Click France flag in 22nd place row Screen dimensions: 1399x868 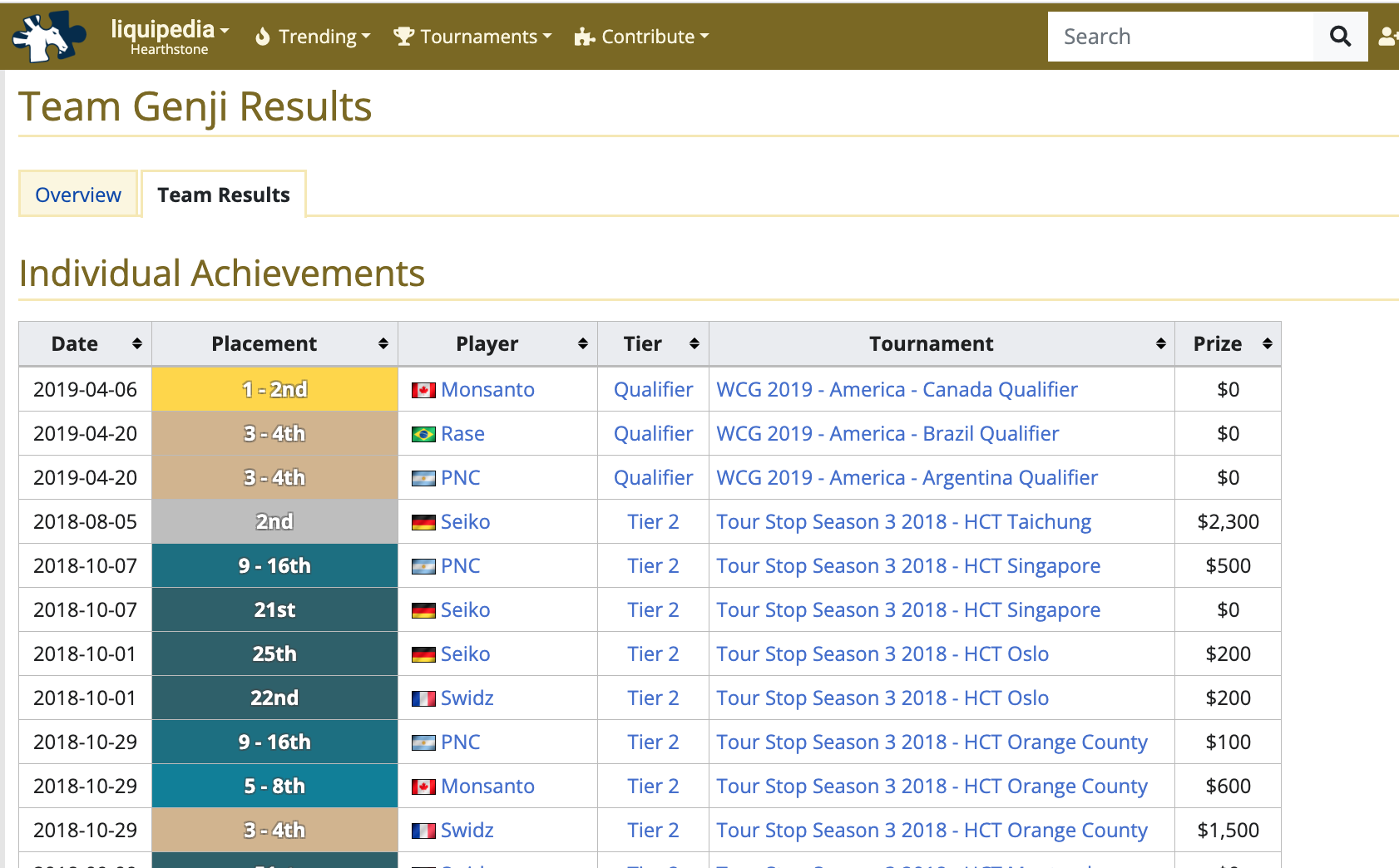423,698
